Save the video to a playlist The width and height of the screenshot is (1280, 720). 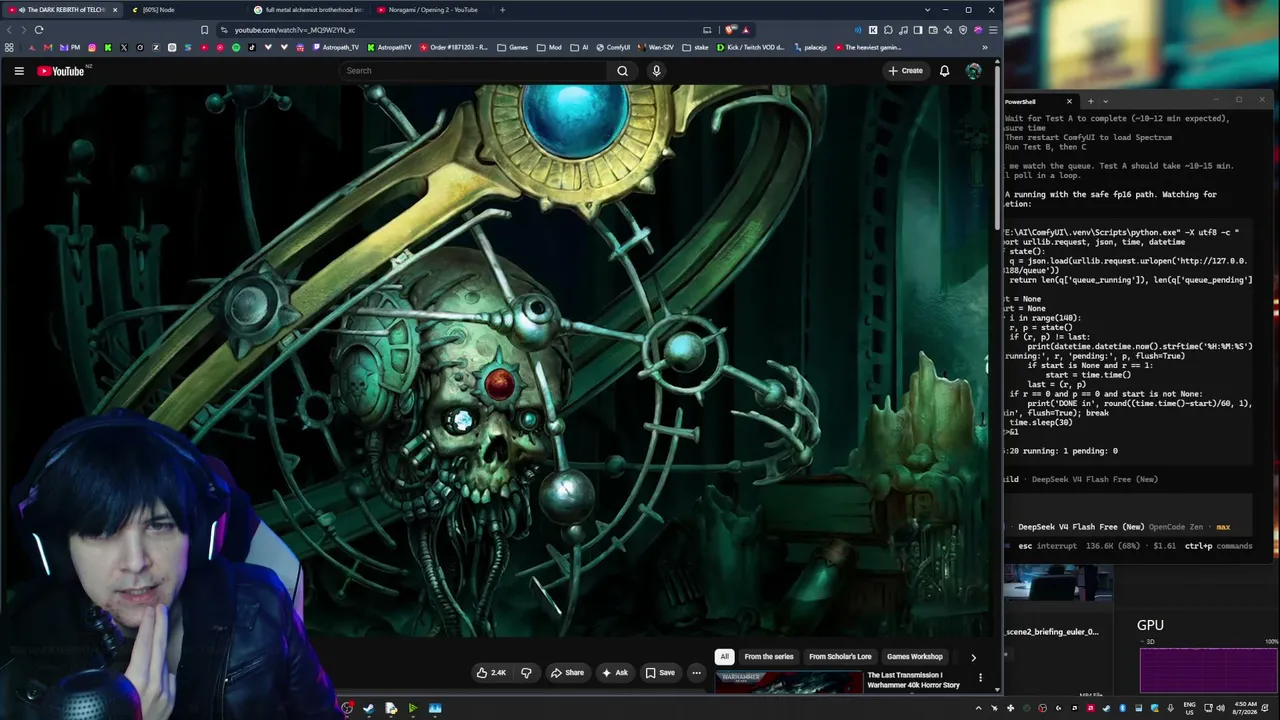click(x=660, y=673)
